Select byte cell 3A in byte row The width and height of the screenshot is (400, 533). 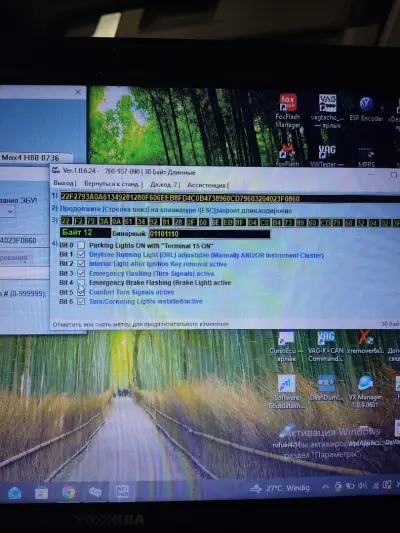click(104, 221)
